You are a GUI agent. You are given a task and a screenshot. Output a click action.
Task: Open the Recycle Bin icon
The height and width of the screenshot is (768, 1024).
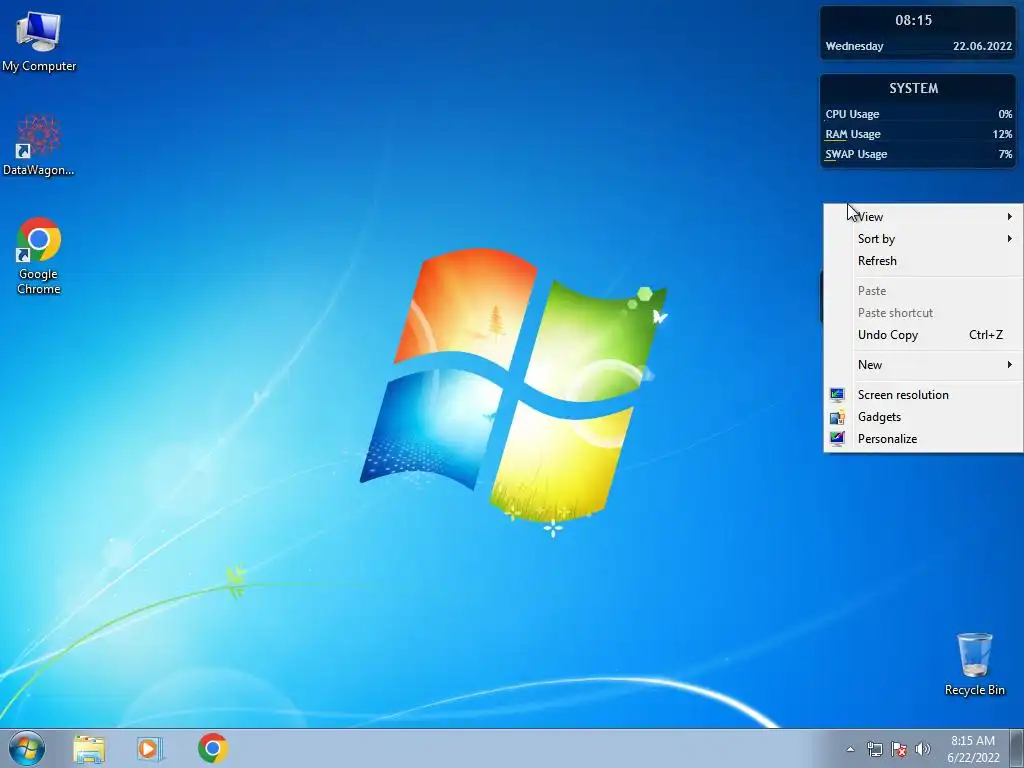[x=974, y=664]
